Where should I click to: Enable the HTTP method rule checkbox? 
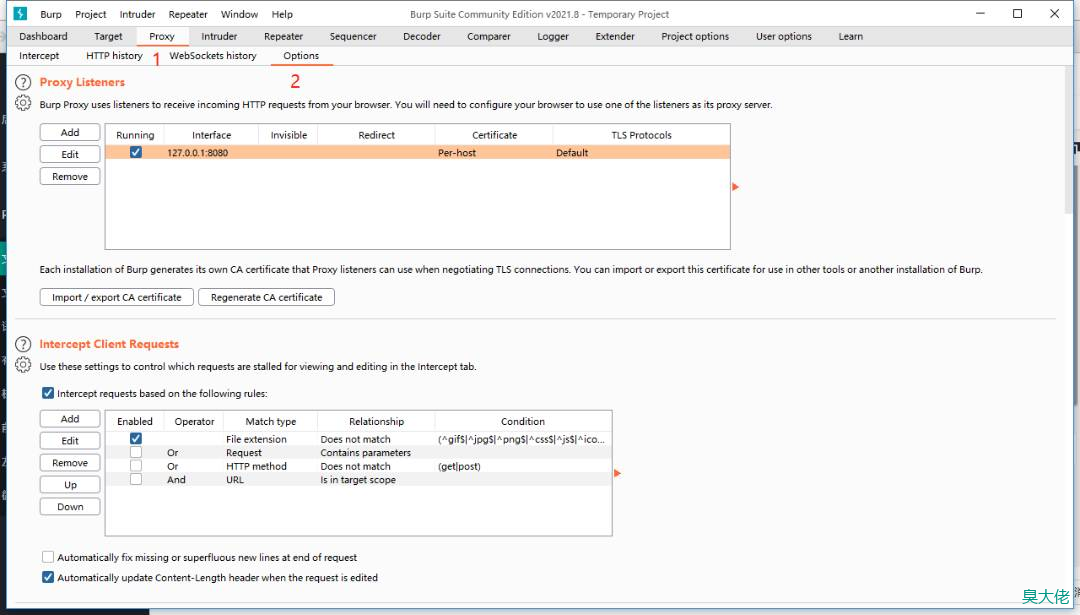click(136, 466)
